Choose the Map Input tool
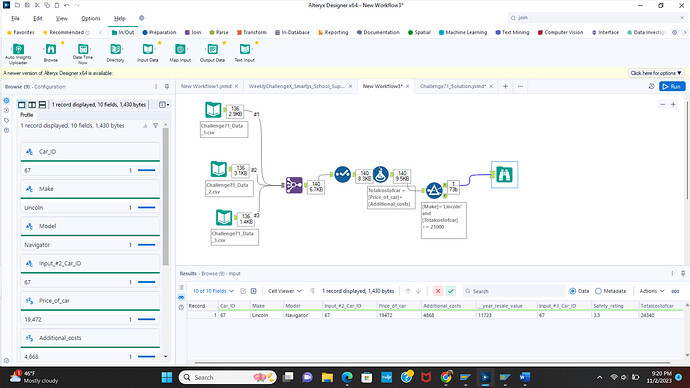 point(180,53)
